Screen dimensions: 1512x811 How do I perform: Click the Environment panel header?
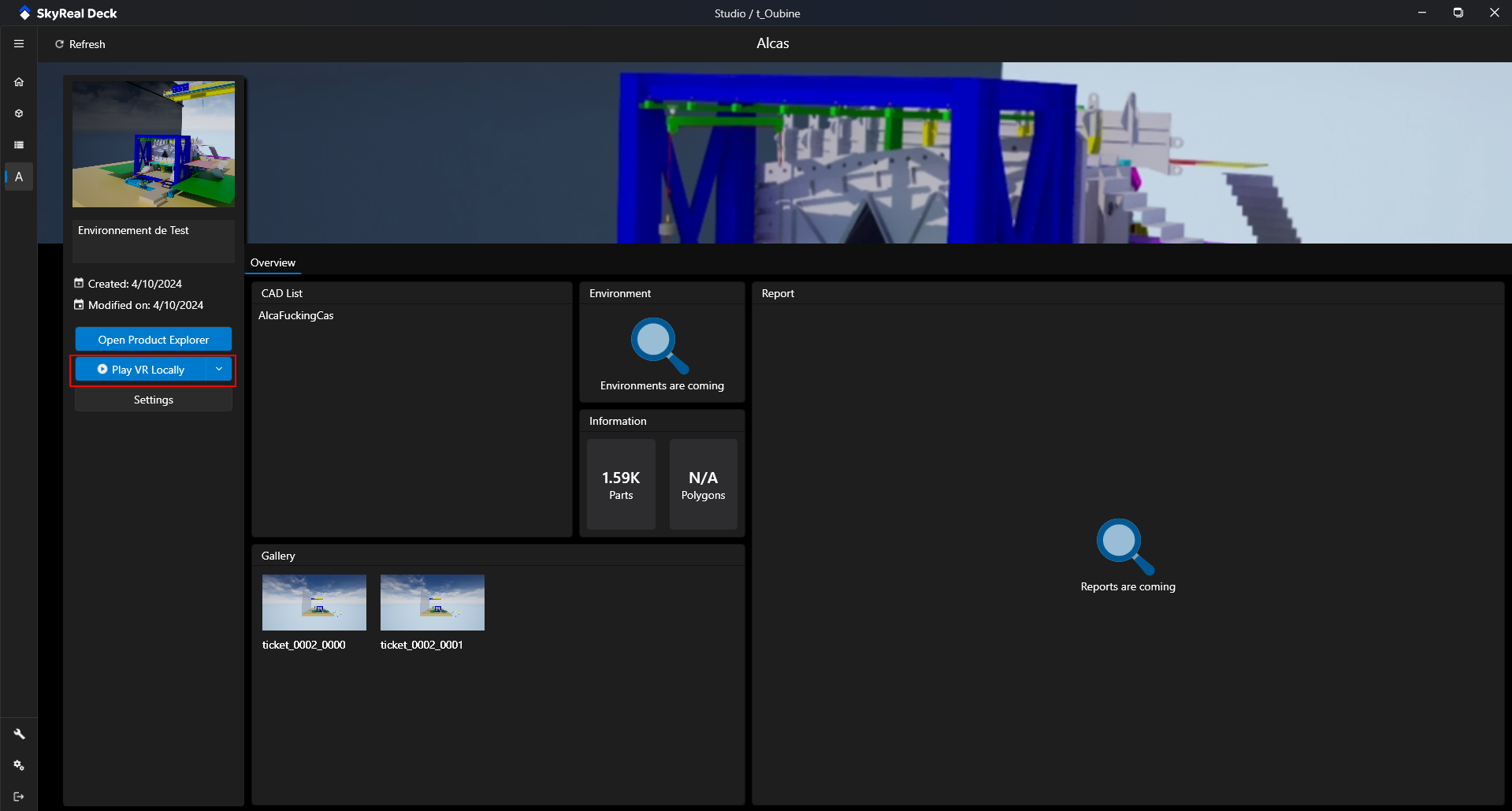[662, 293]
